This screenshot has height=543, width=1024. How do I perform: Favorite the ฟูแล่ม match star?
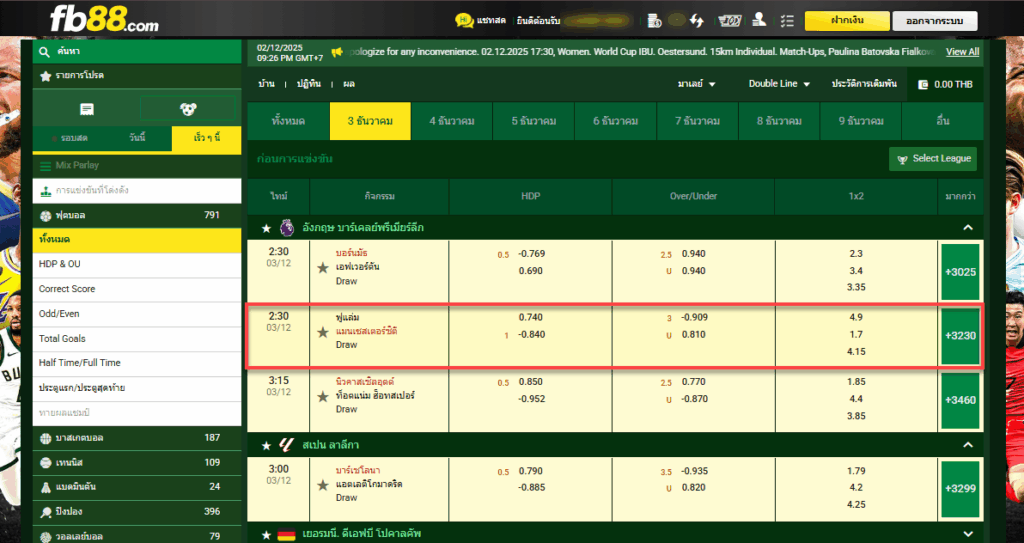coord(323,333)
